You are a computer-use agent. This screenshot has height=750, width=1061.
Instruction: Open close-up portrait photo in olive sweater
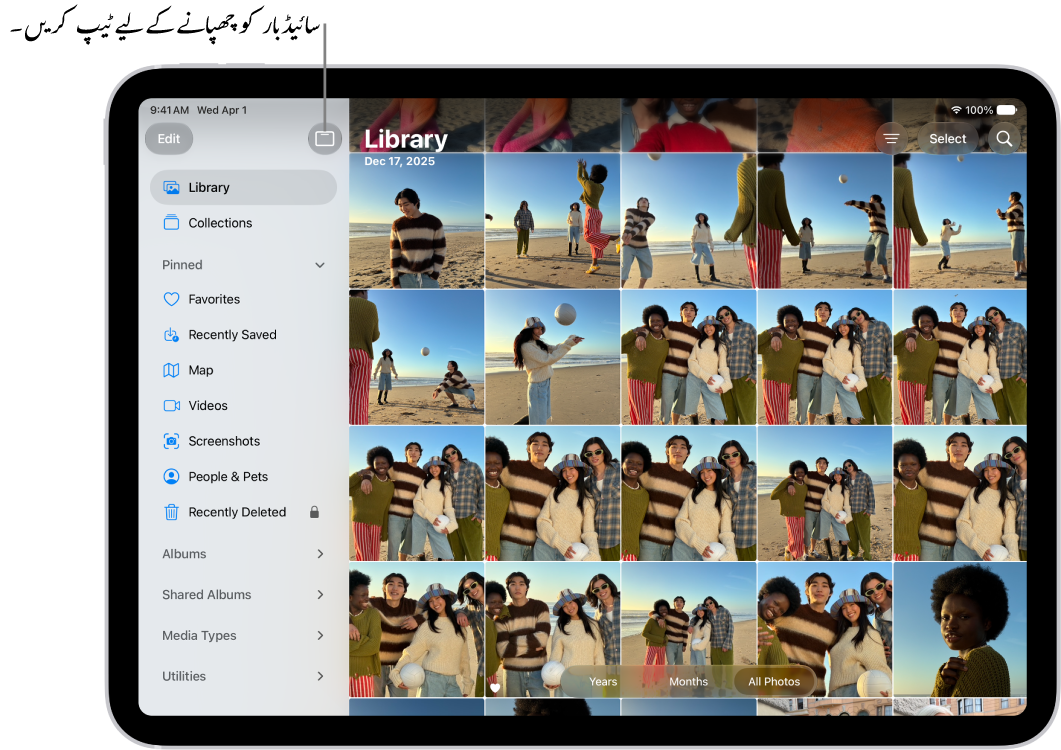pyautogui.click(x=960, y=630)
